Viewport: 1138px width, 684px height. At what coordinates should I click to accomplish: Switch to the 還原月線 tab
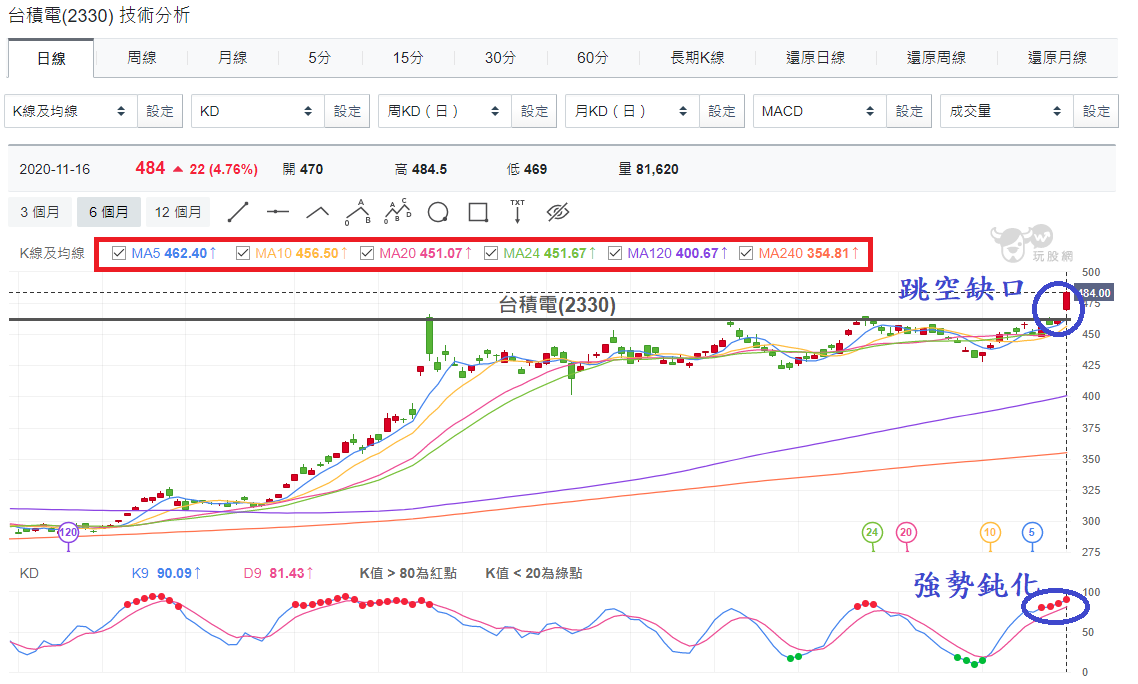(1057, 58)
